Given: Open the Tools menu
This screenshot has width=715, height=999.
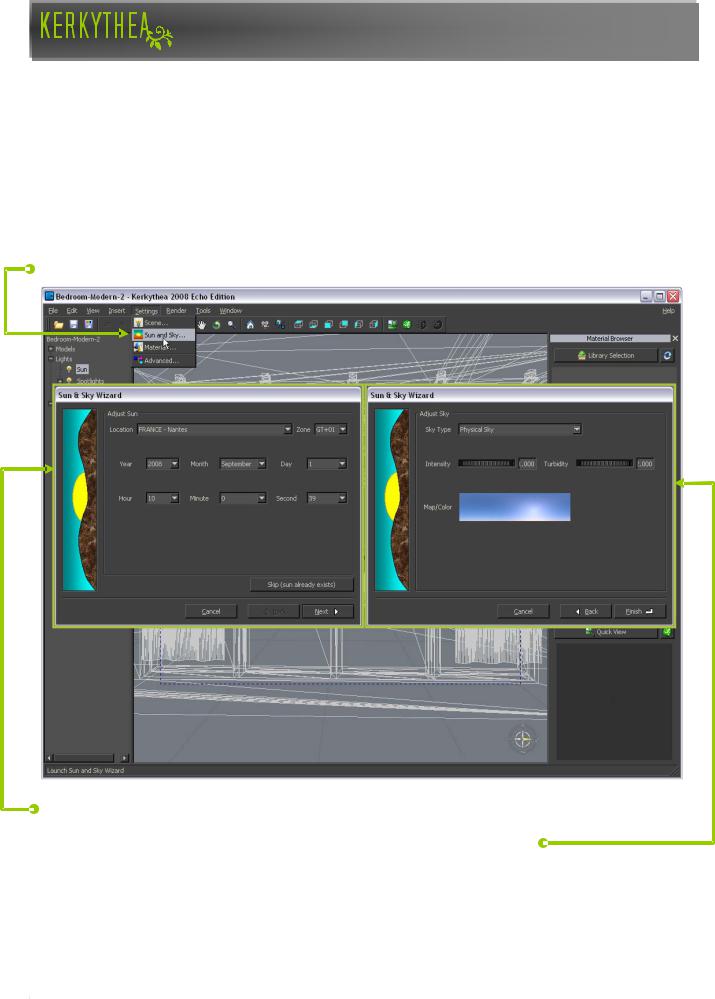Looking at the screenshot, I should click(203, 311).
